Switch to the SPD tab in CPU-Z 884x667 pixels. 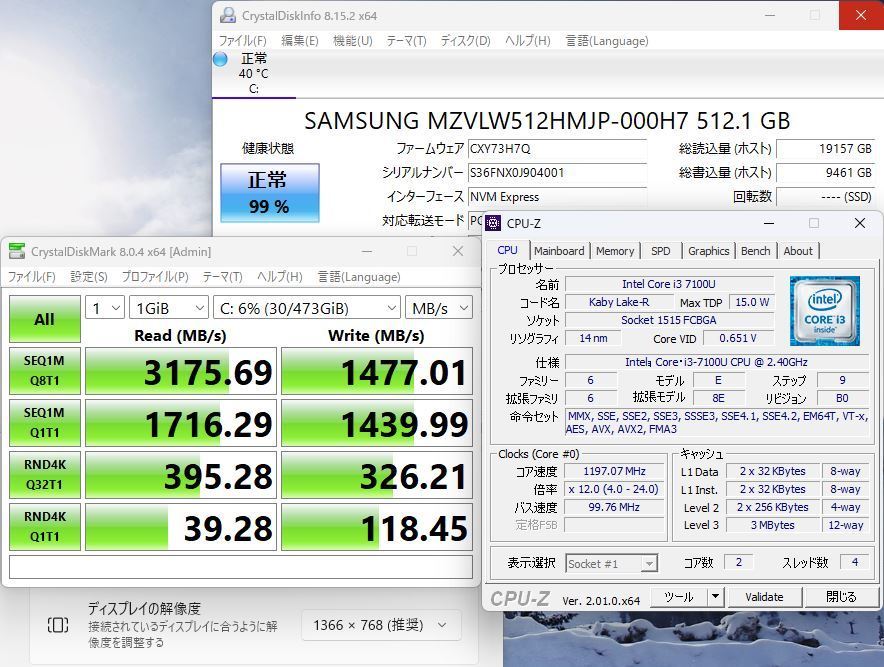pos(661,251)
